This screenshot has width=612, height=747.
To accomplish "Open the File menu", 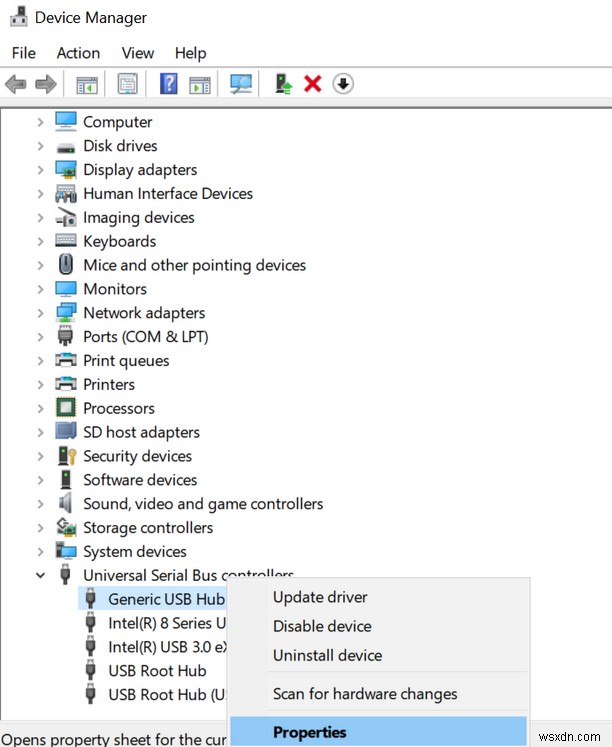I will pyautogui.click(x=24, y=53).
